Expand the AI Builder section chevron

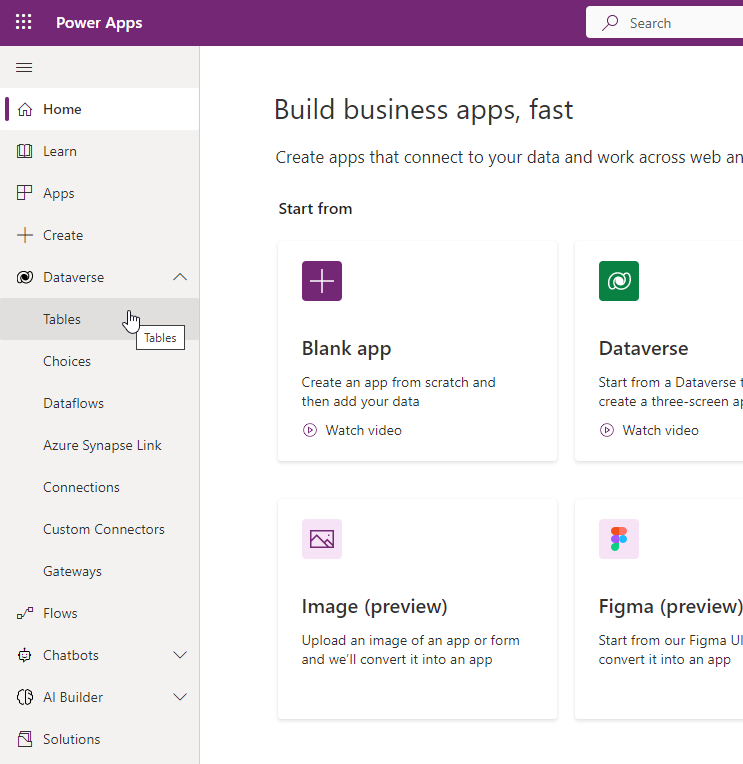click(x=180, y=697)
